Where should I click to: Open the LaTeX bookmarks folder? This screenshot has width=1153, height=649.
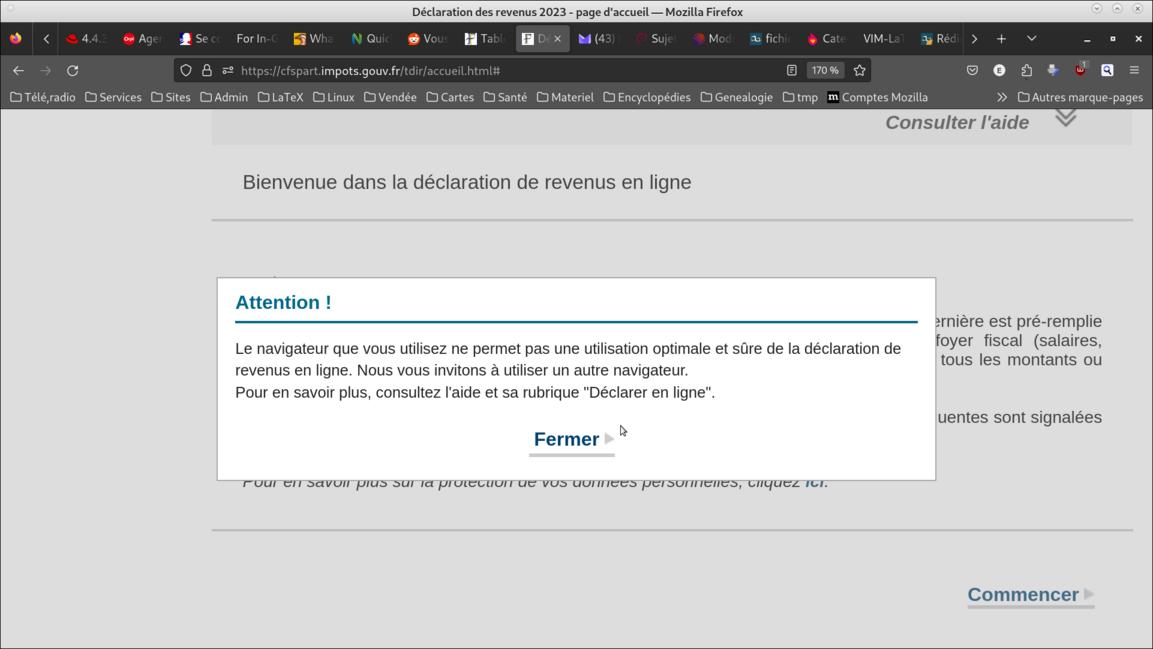pyautogui.click(x=280, y=97)
